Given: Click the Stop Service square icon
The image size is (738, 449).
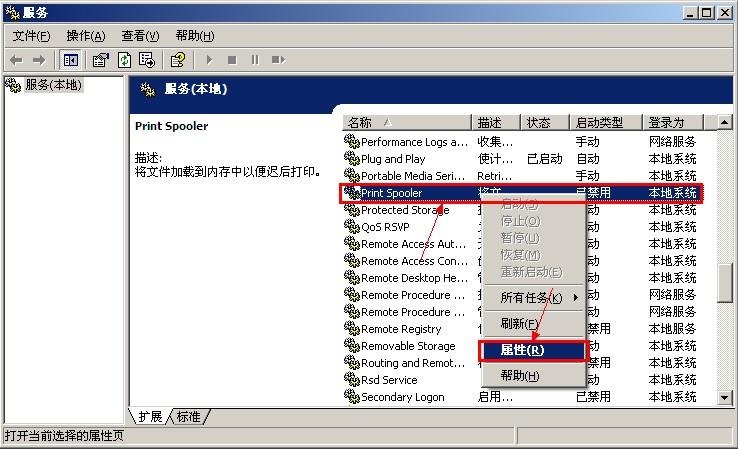Looking at the screenshot, I should pyautogui.click(x=232, y=60).
